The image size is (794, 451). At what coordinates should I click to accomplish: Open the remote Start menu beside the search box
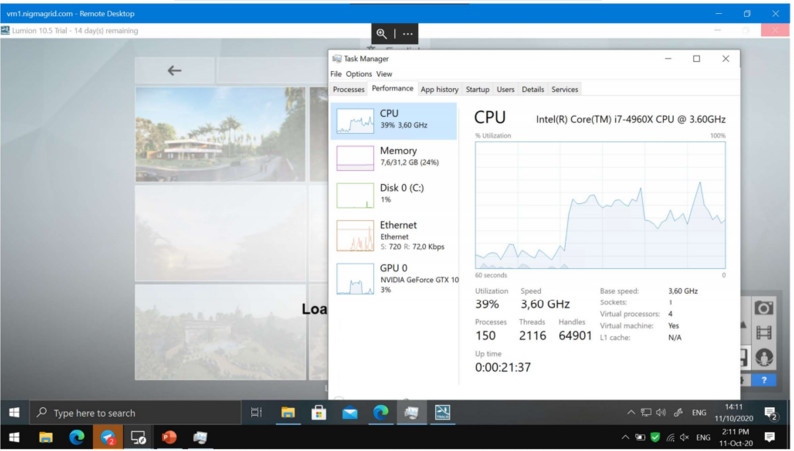(x=14, y=414)
